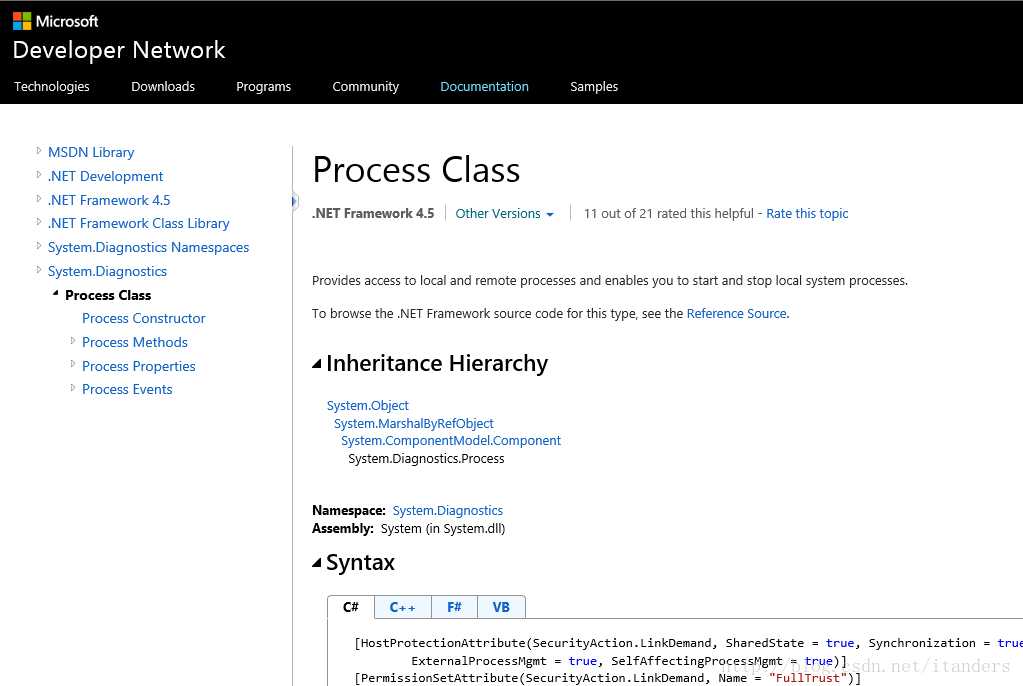Open the Other Versions dropdown
Viewport: 1023px width, 686px height.
[504, 213]
